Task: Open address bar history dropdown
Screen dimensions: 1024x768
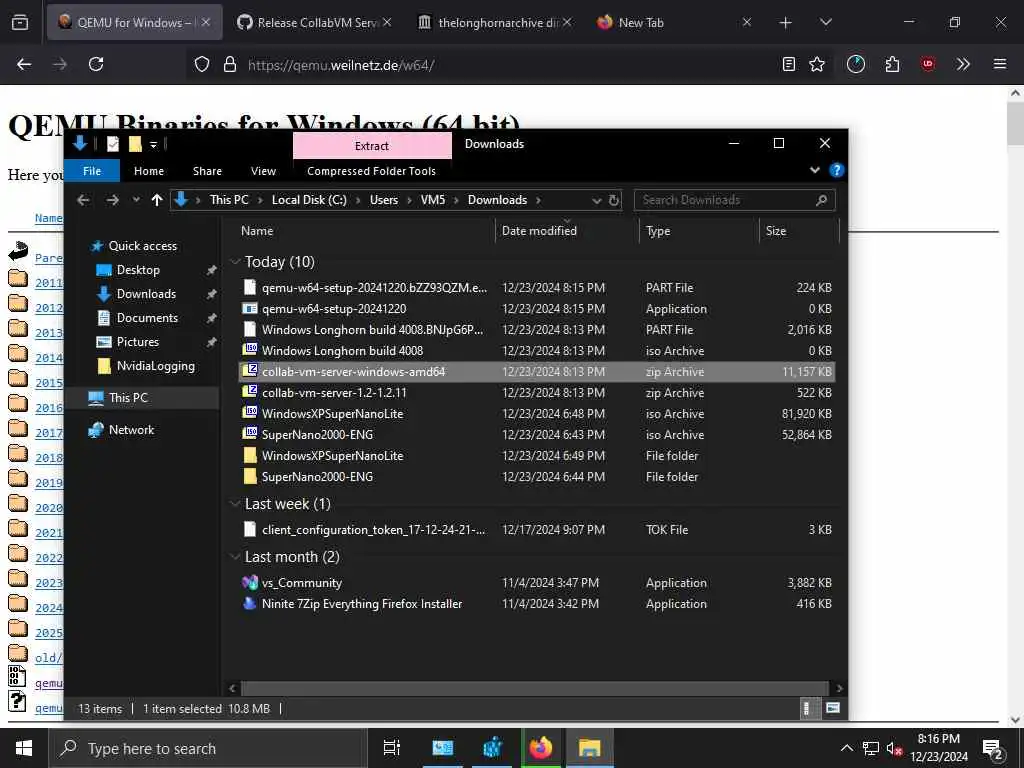Action: 596,200
